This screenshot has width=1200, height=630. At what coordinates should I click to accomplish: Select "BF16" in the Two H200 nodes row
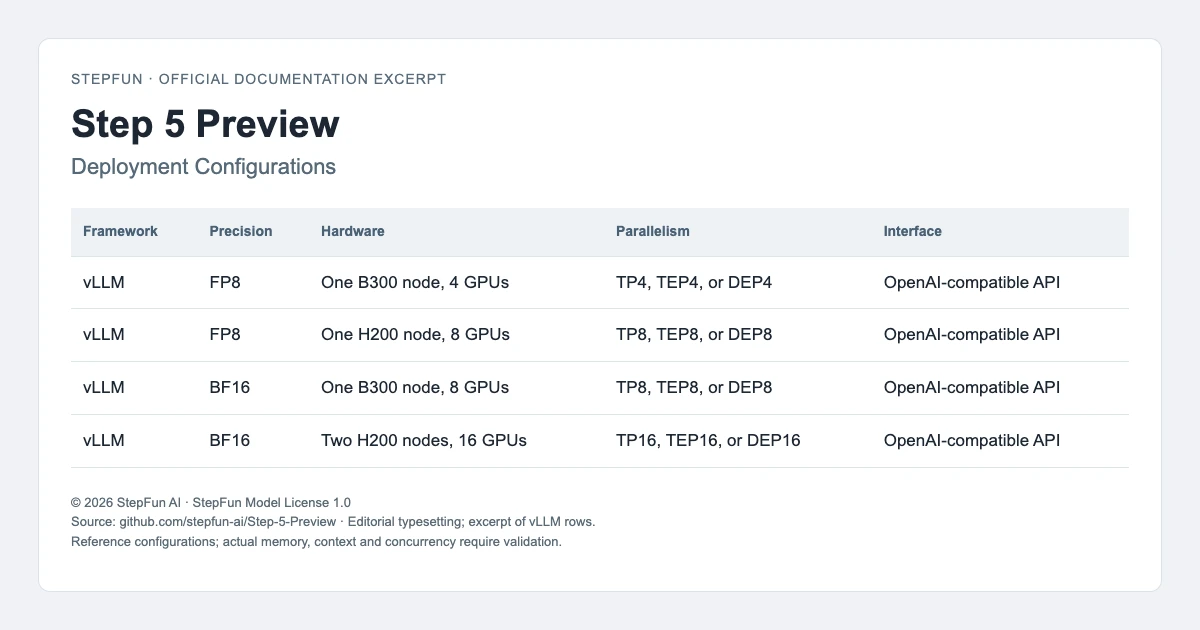tap(230, 440)
